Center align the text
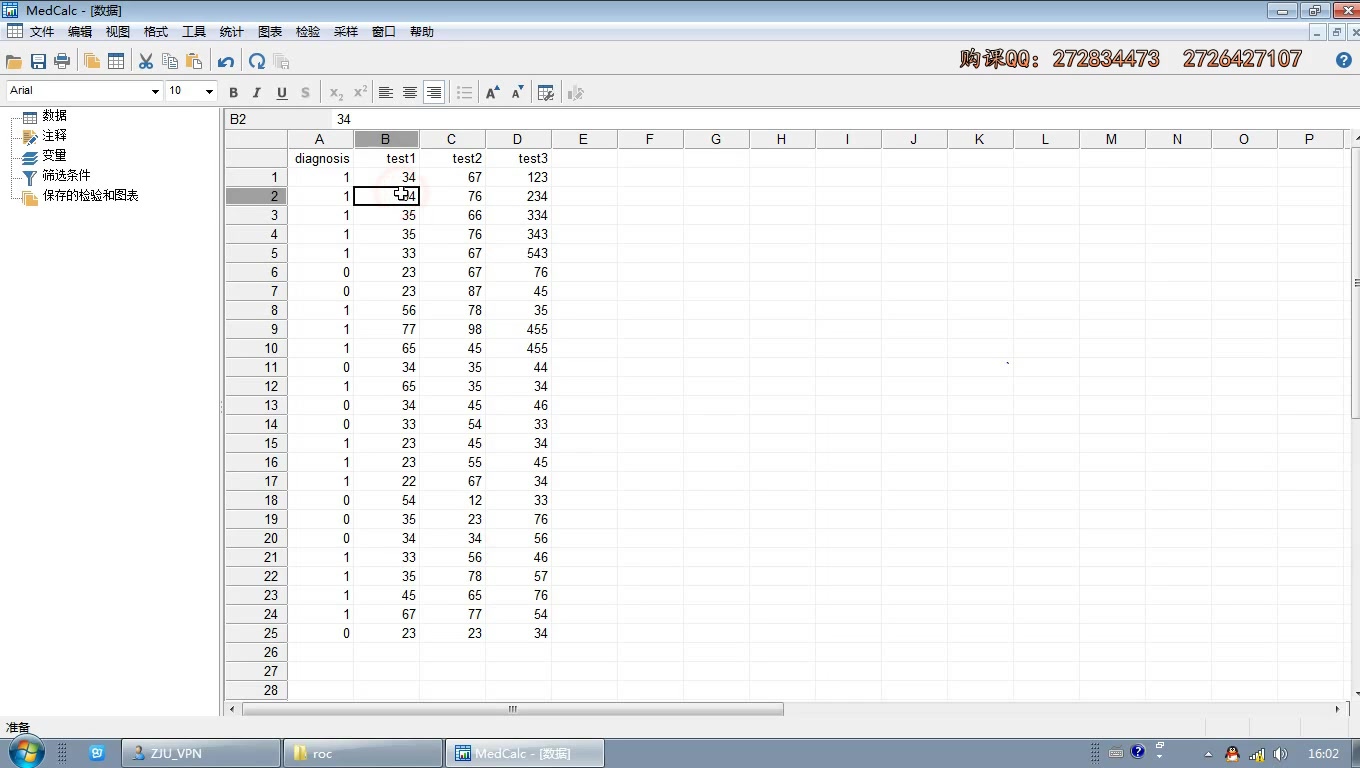 pos(410,93)
